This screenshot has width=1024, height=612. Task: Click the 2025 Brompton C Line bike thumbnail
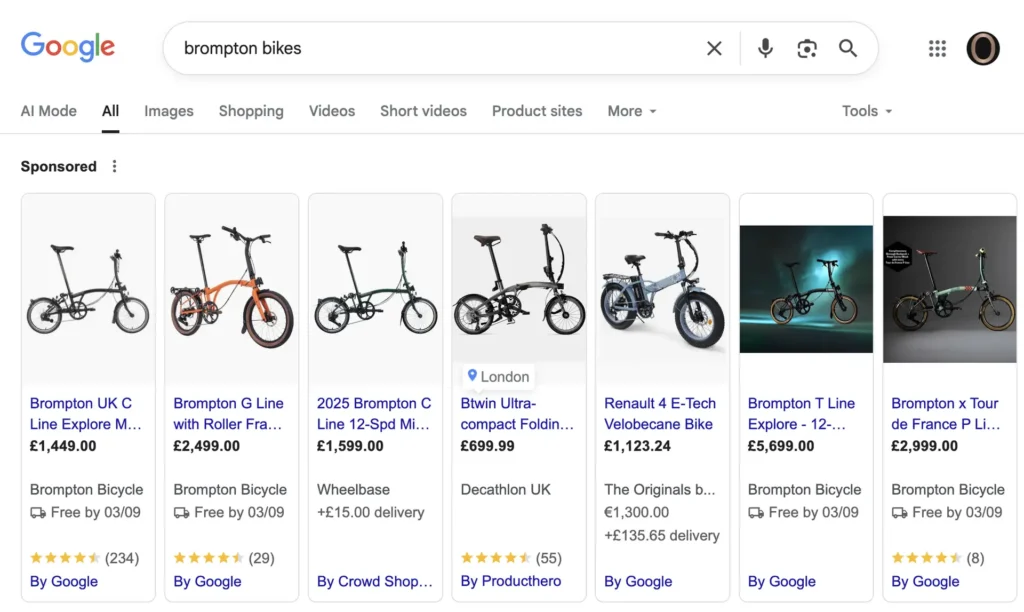(x=374, y=288)
